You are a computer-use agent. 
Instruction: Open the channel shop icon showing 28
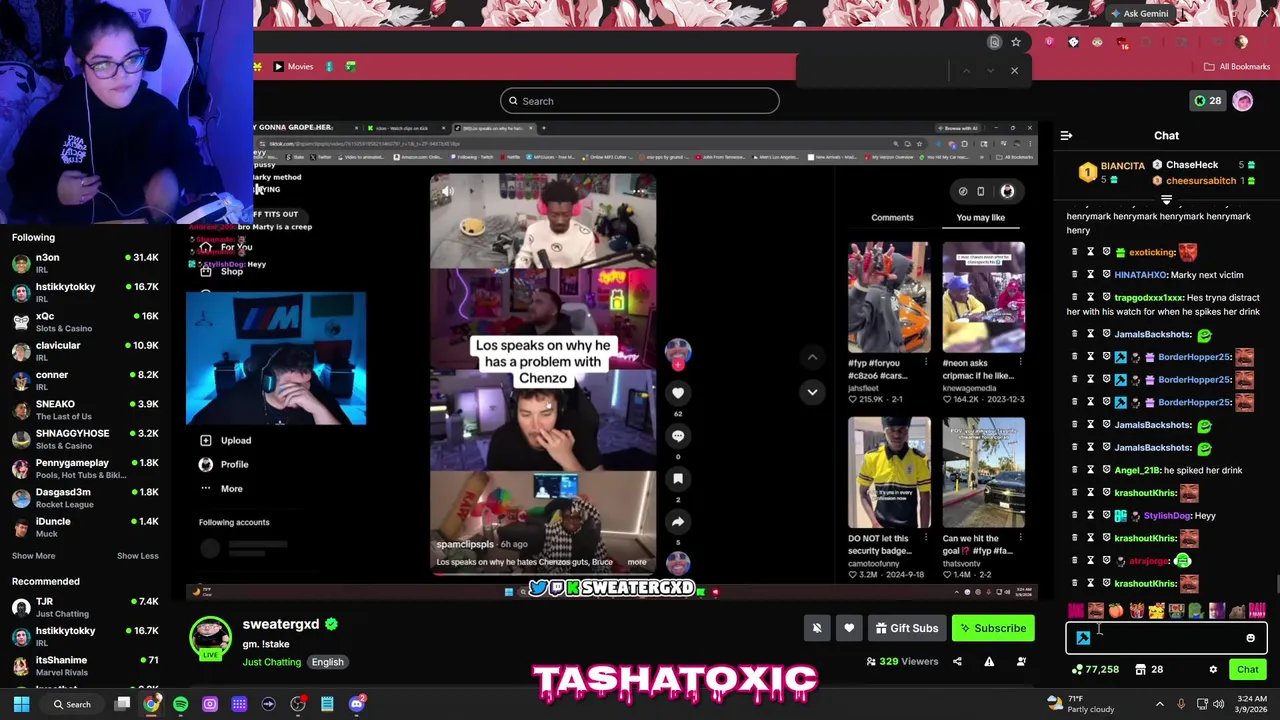(1149, 669)
